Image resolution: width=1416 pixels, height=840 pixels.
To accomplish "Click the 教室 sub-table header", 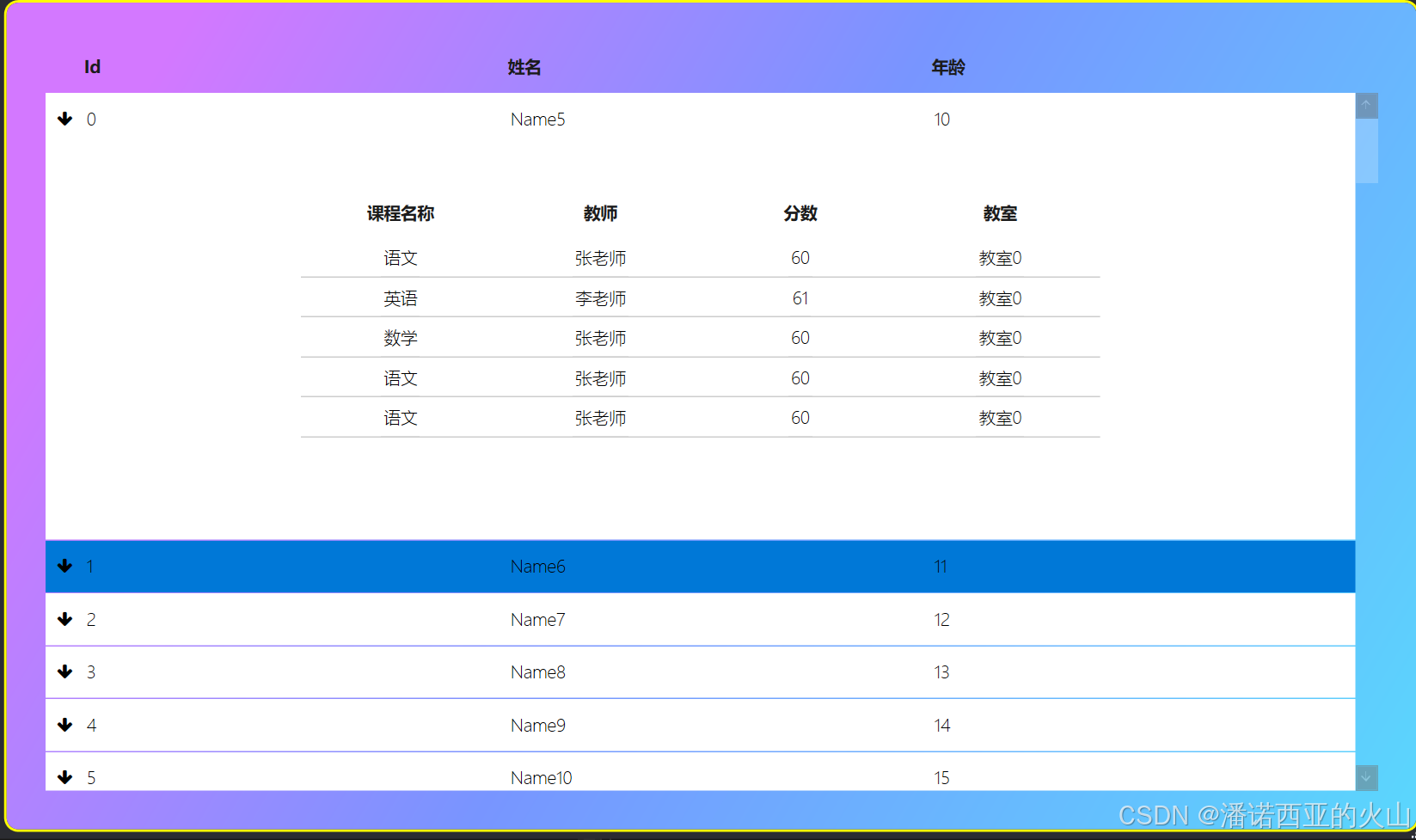I will pos(1000,213).
